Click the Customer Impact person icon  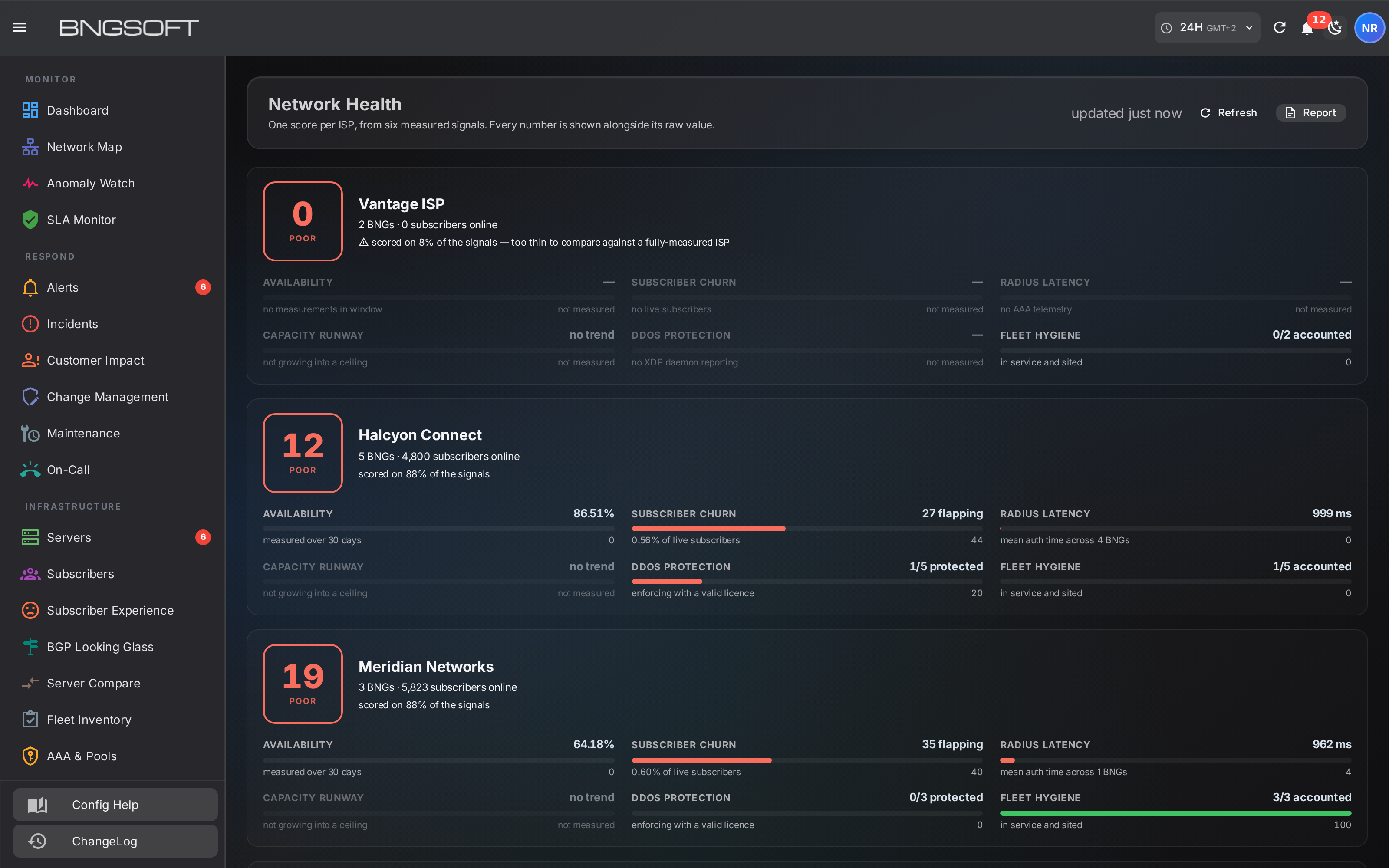coord(30,361)
